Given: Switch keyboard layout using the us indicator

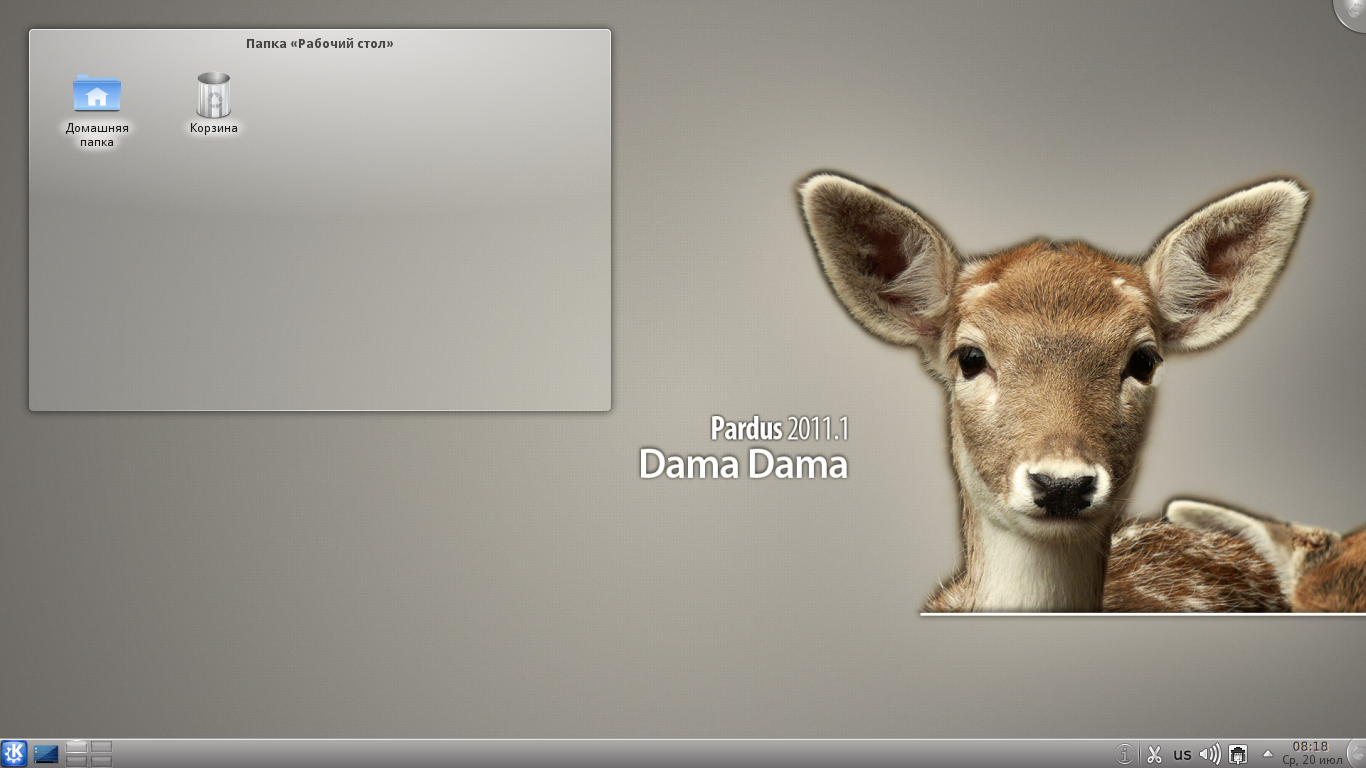Looking at the screenshot, I should click(x=1182, y=755).
